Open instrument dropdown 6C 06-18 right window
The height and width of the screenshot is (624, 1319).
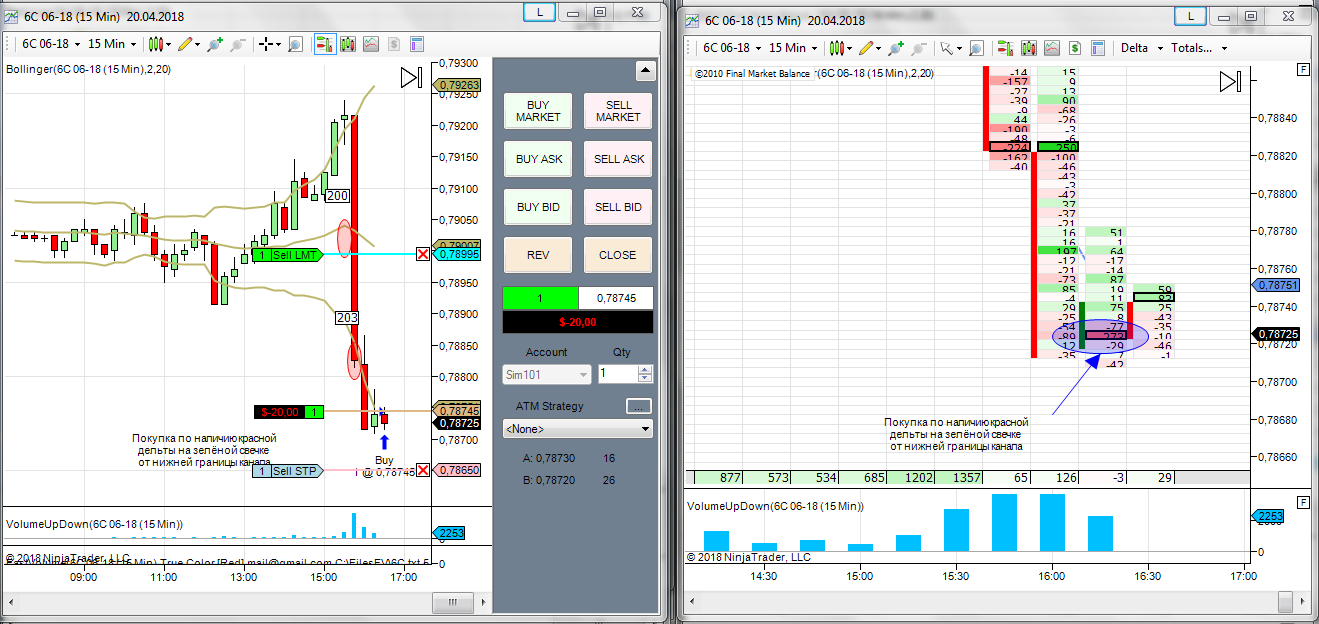[730, 47]
